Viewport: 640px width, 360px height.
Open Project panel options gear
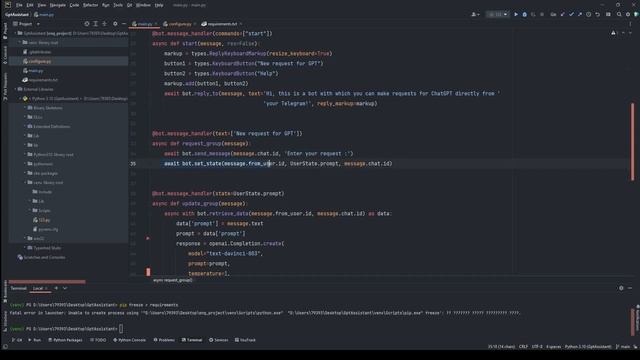click(x=115, y=24)
